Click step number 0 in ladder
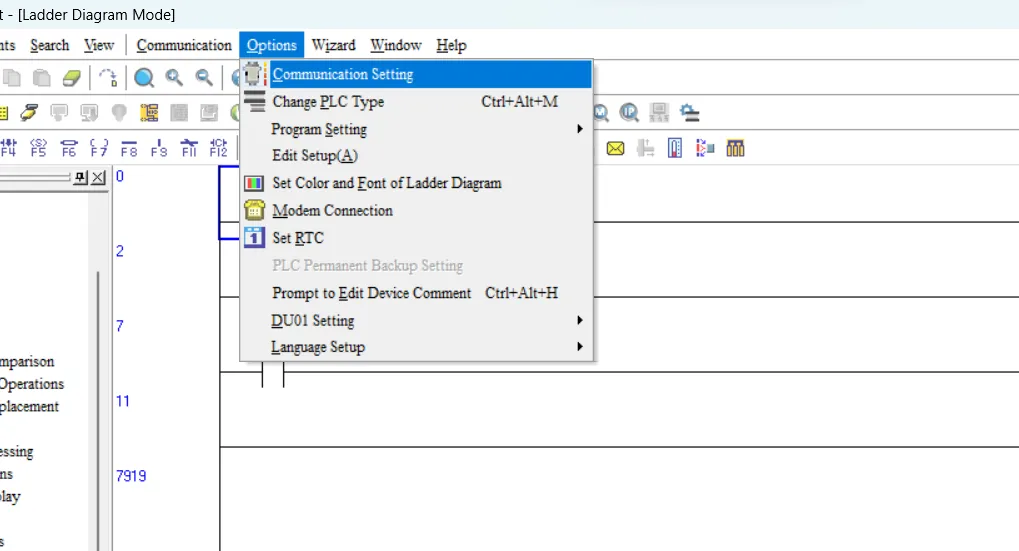 click(x=120, y=176)
